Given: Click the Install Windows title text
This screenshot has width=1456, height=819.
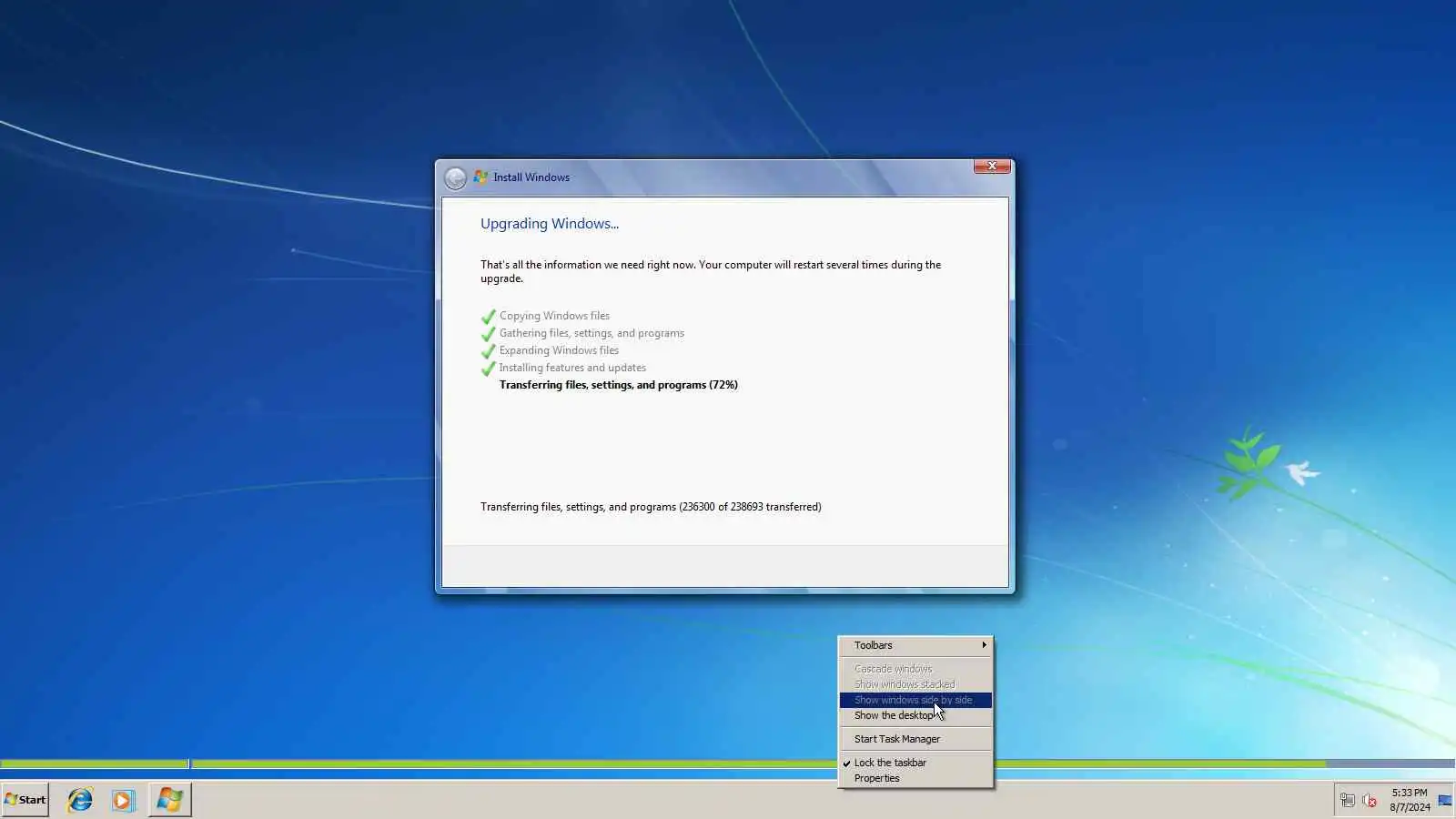Looking at the screenshot, I should (x=531, y=177).
